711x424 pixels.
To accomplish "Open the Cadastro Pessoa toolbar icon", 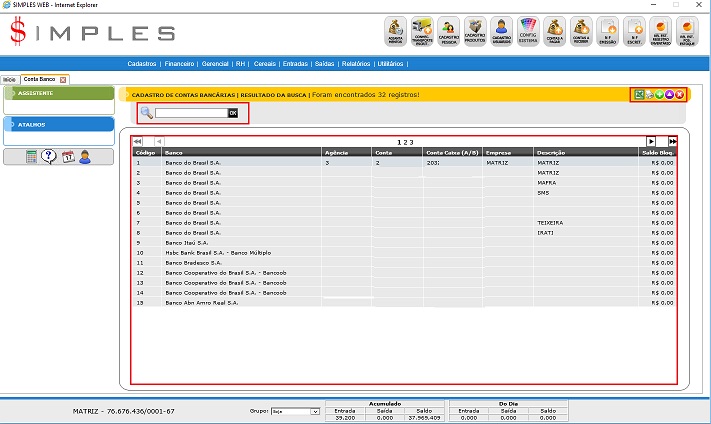I will tap(449, 31).
